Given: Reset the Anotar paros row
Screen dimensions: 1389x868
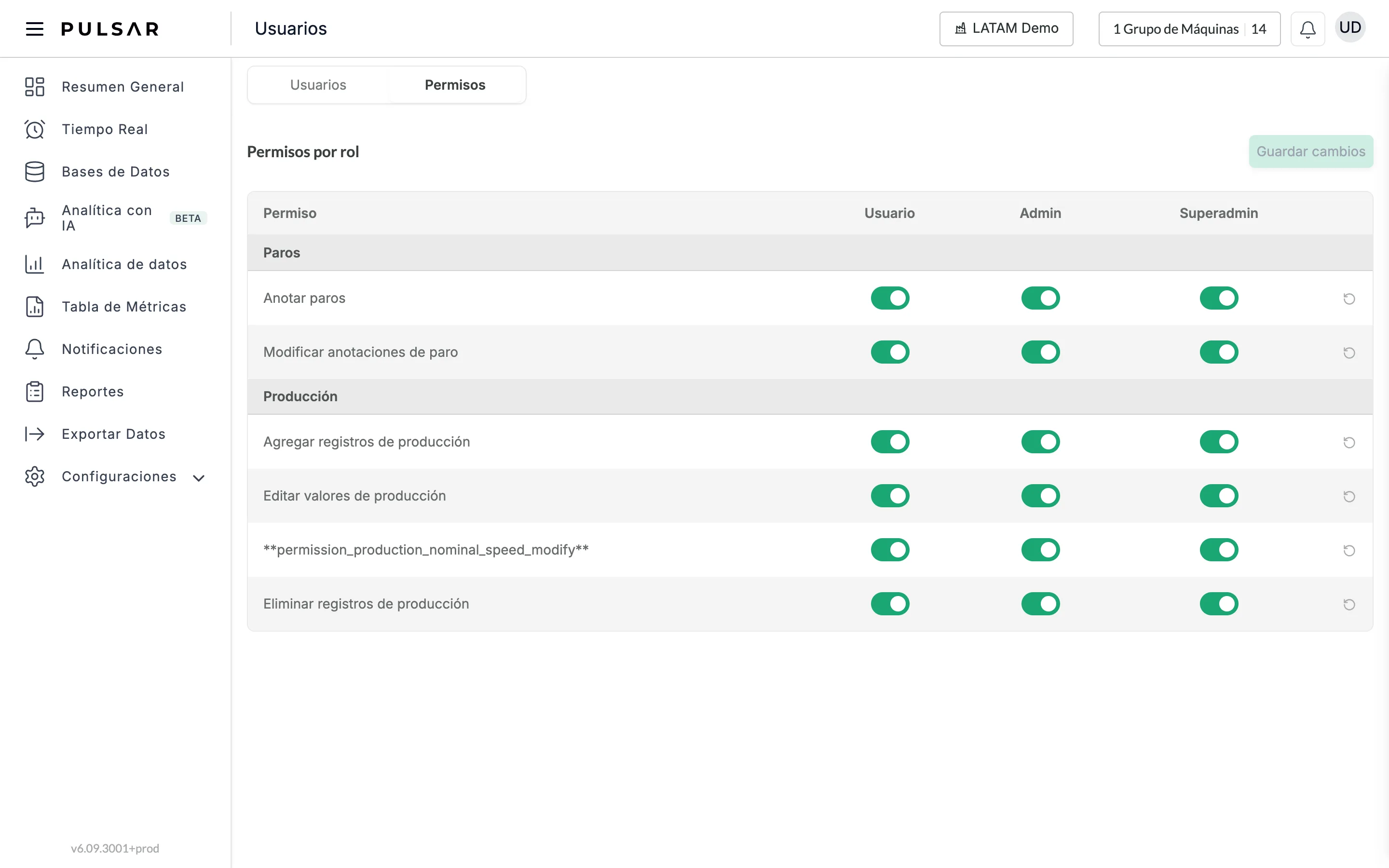Looking at the screenshot, I should (1349, 298).
